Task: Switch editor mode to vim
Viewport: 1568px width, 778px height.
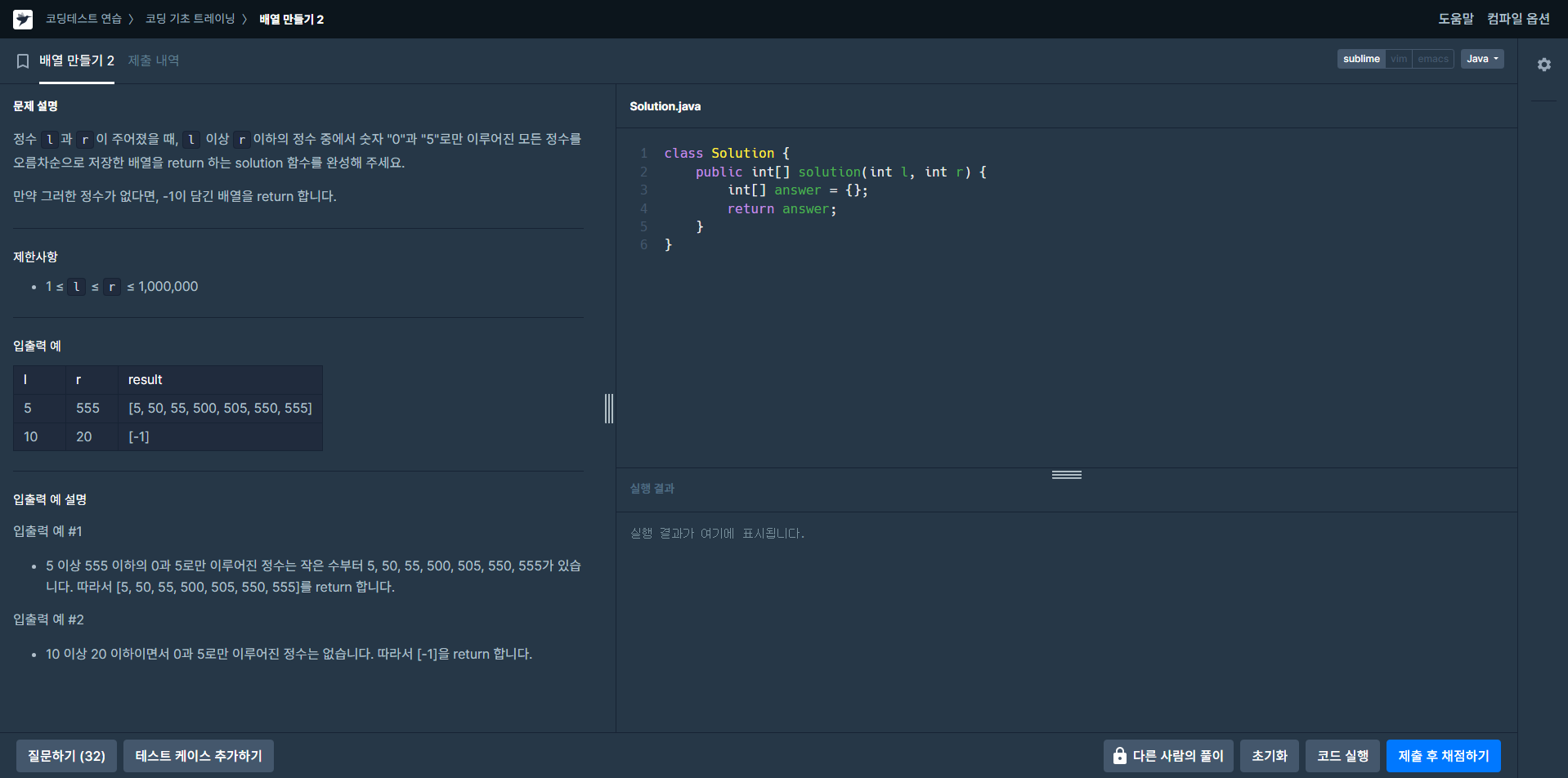Action: click(1399, 59)
